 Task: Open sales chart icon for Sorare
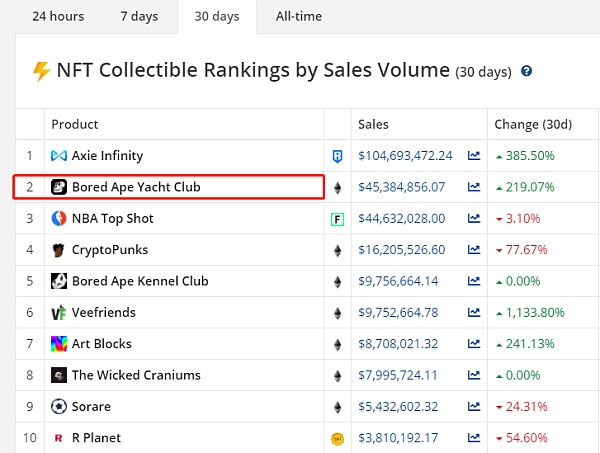pyautogui.click(x=474, y=407)
